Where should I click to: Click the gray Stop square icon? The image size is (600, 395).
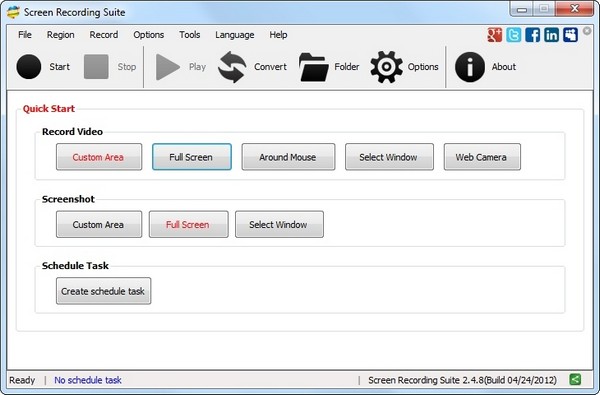[96, 67]
